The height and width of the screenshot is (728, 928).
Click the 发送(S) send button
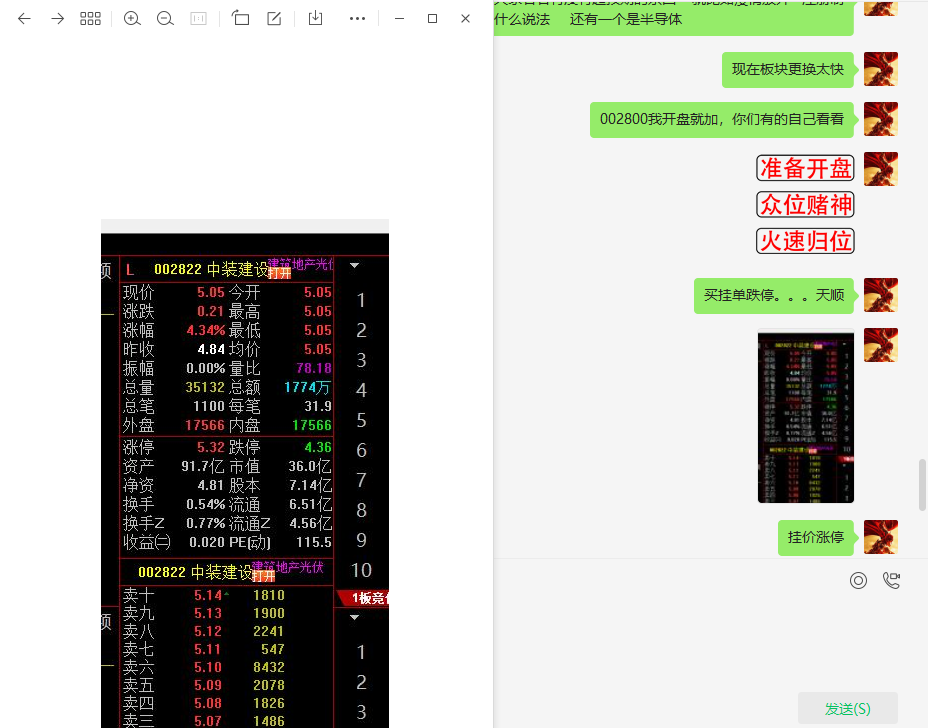[848, 708]
